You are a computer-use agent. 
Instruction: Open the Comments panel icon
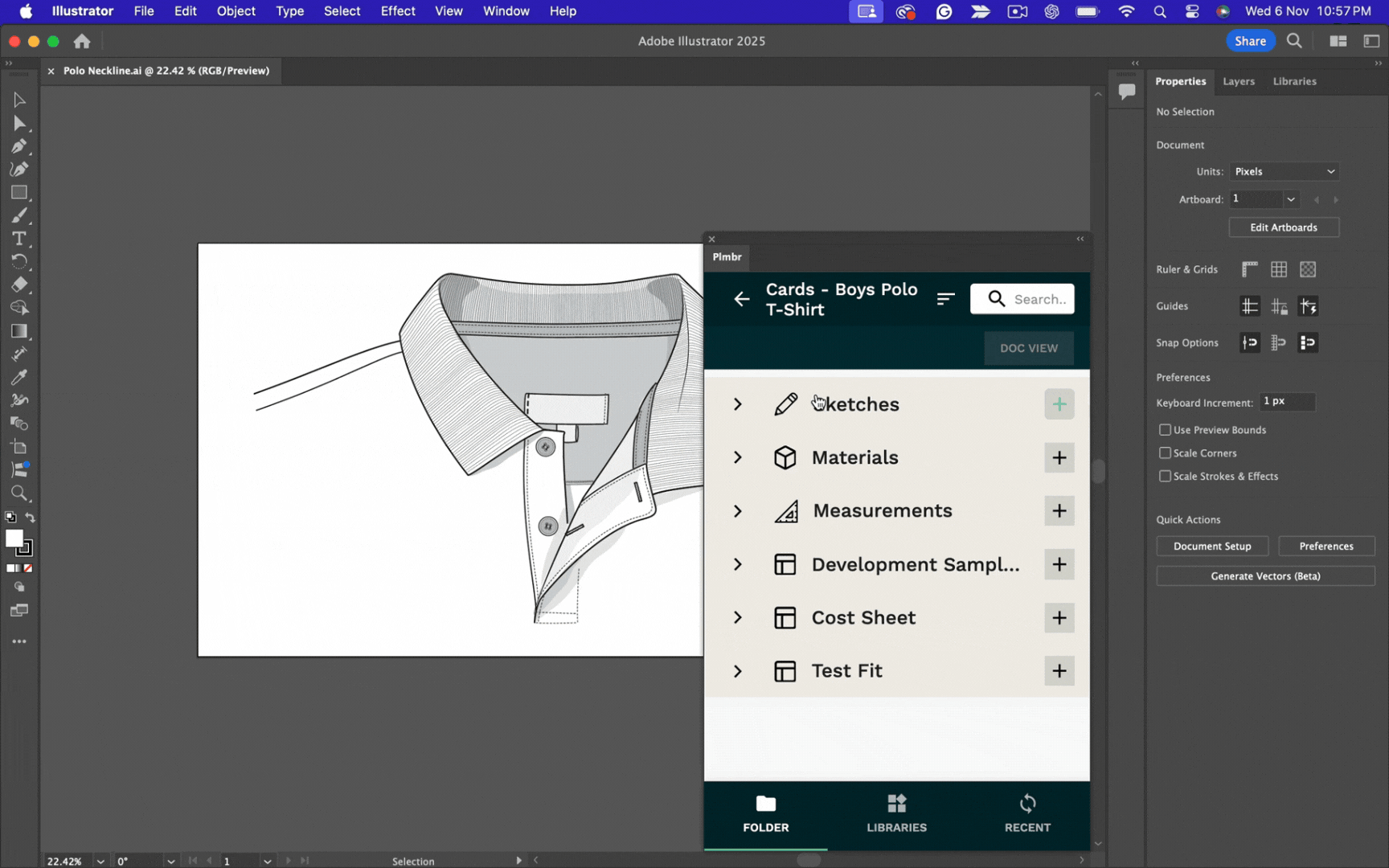(1127, 92)
